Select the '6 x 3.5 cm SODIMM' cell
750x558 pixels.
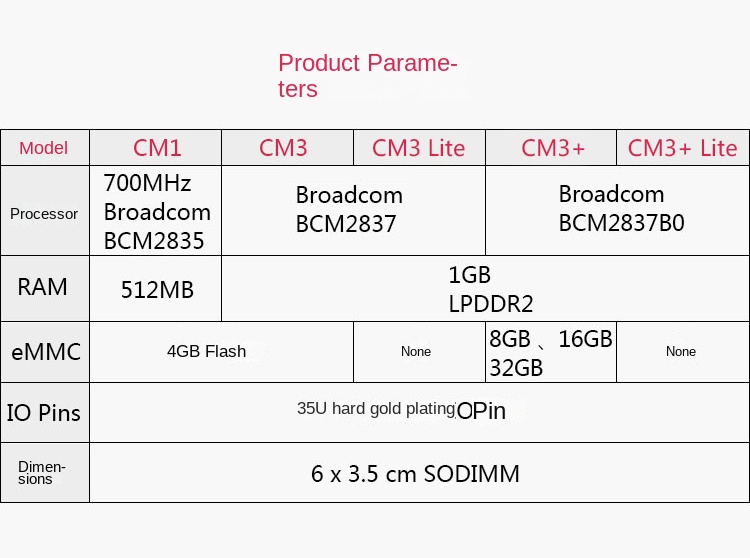click(415, 473)
